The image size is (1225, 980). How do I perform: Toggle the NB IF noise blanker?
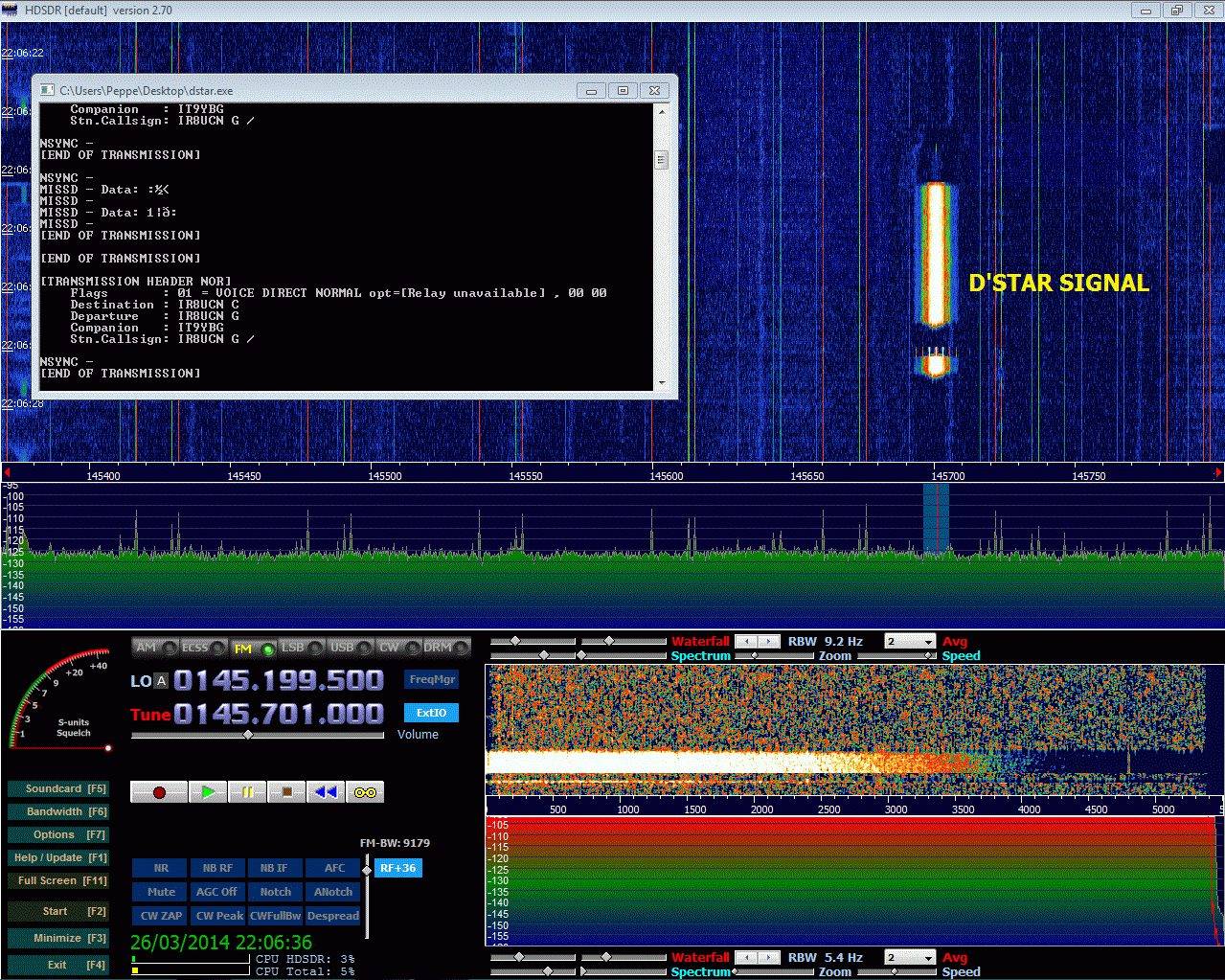pos(274,868)
